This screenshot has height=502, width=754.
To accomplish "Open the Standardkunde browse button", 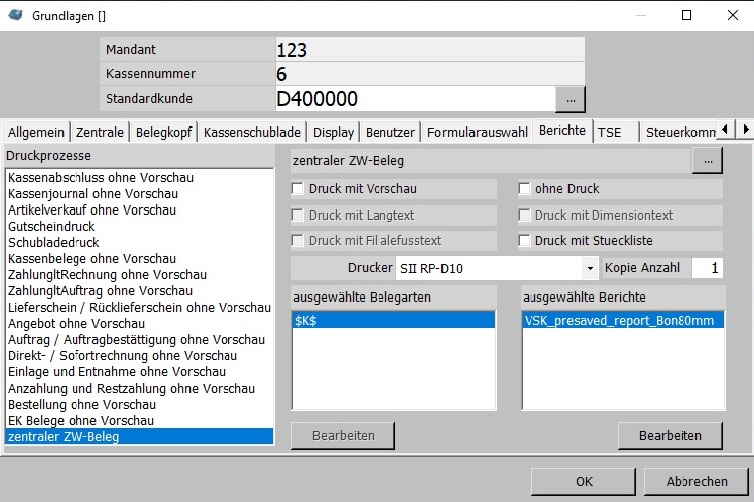I will (570, 99).
